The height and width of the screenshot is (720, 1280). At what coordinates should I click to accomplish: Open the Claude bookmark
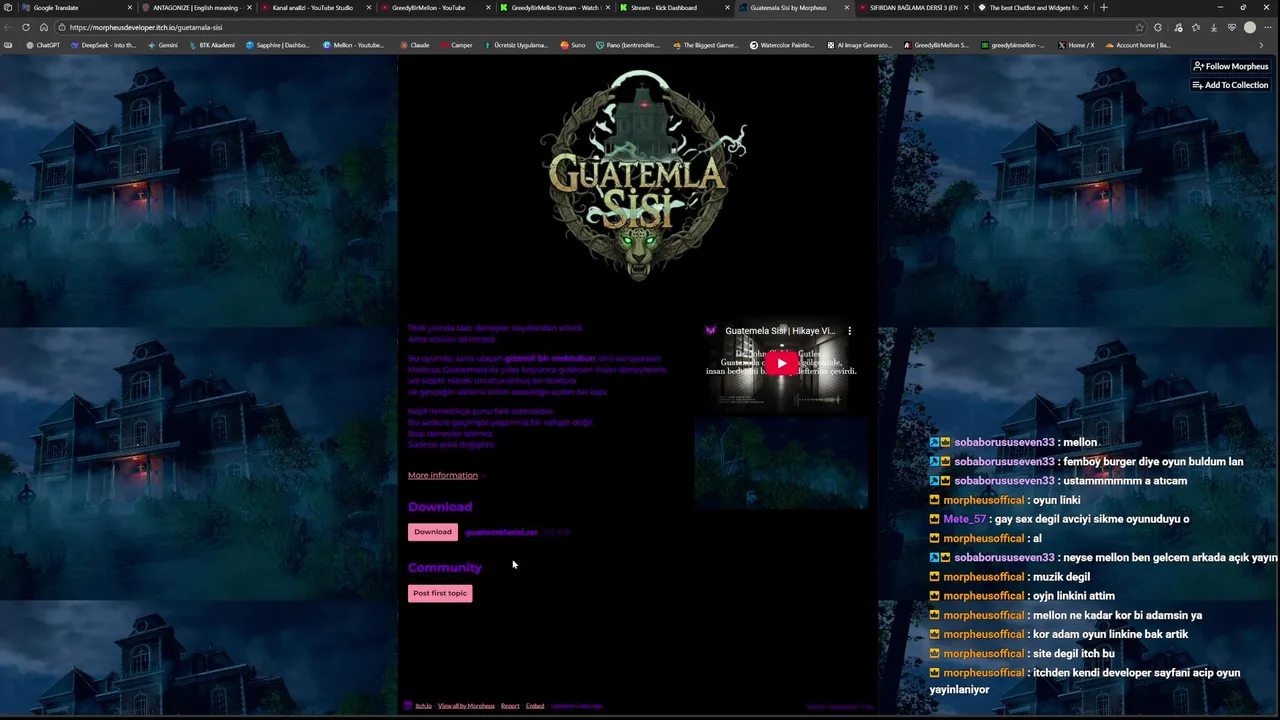415,45
